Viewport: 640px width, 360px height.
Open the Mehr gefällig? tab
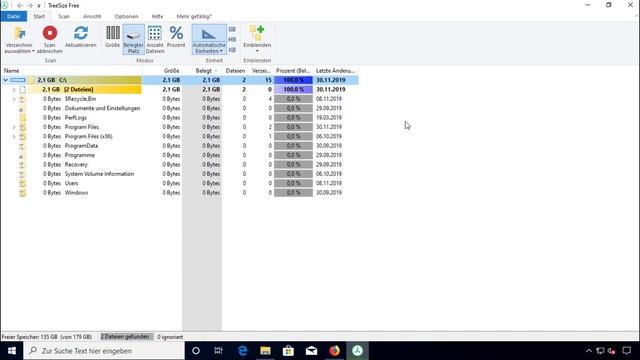tap(194, 16)
